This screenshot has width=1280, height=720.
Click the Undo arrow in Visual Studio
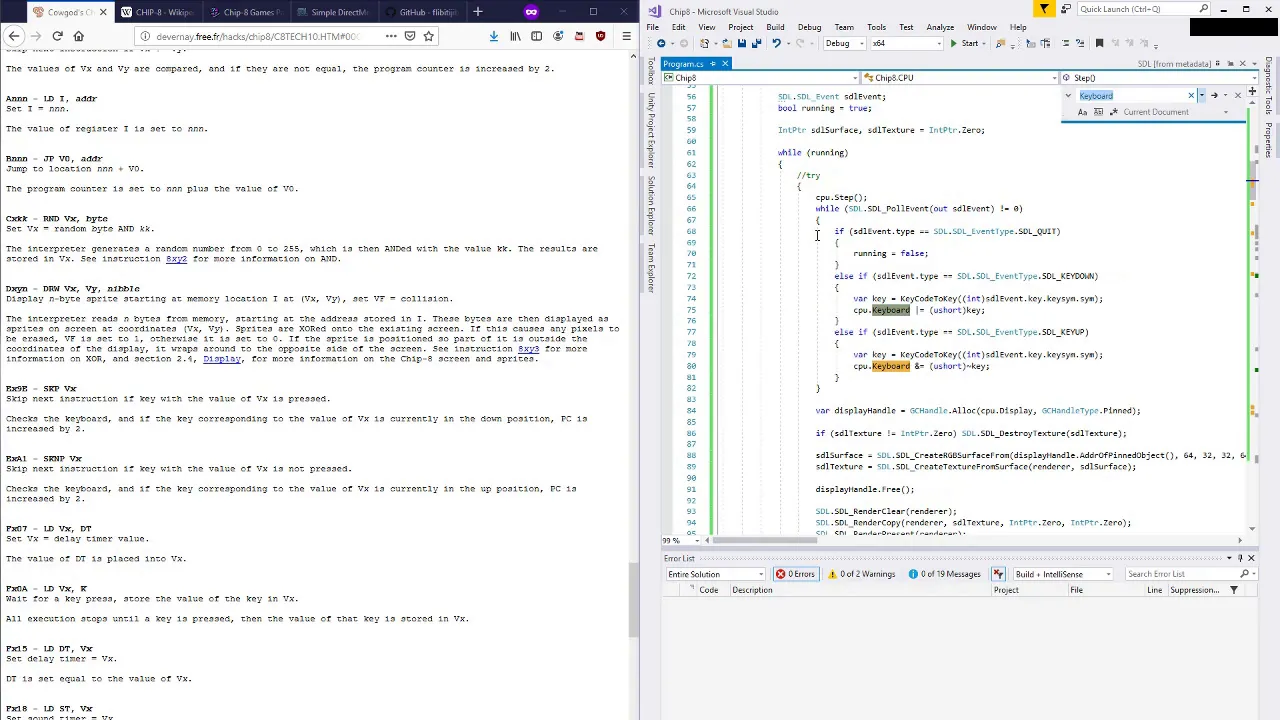point(776,43)
